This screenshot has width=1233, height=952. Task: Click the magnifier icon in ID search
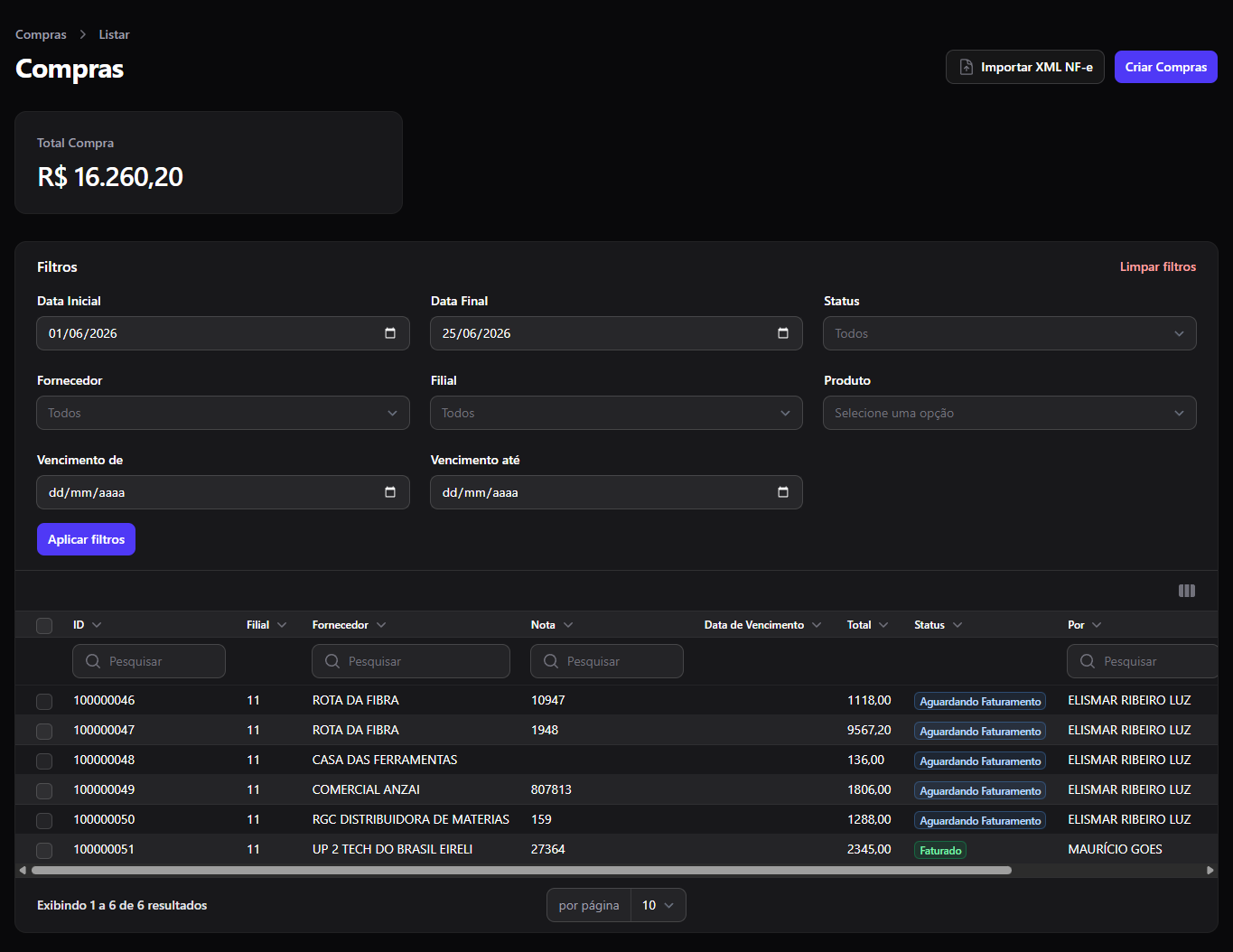[x=93, y=661]
